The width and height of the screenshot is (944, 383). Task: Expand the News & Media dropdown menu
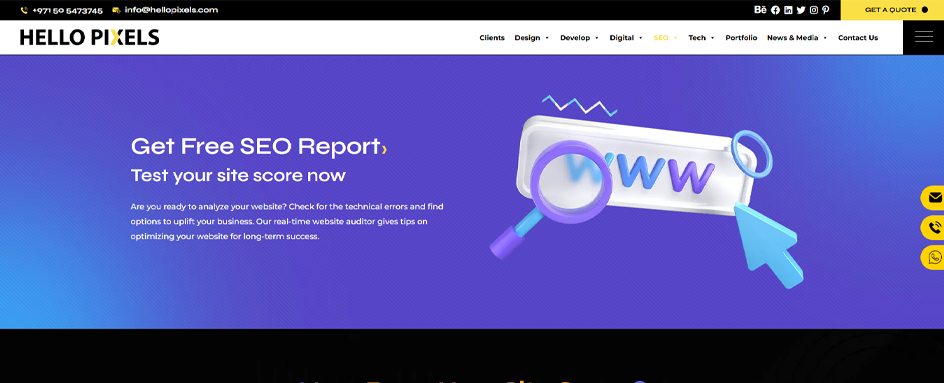click(x=797, y=37)
